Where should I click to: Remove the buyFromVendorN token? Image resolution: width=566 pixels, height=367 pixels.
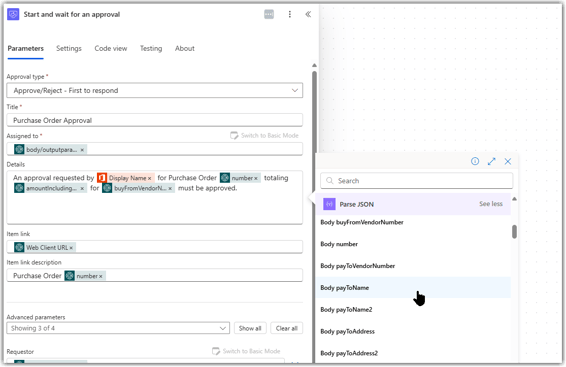coord(170,188)
